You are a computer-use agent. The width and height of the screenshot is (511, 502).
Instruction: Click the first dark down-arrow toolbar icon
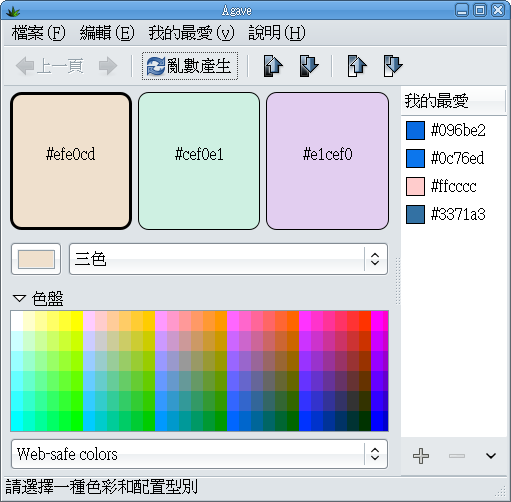[x=309, y=66]
